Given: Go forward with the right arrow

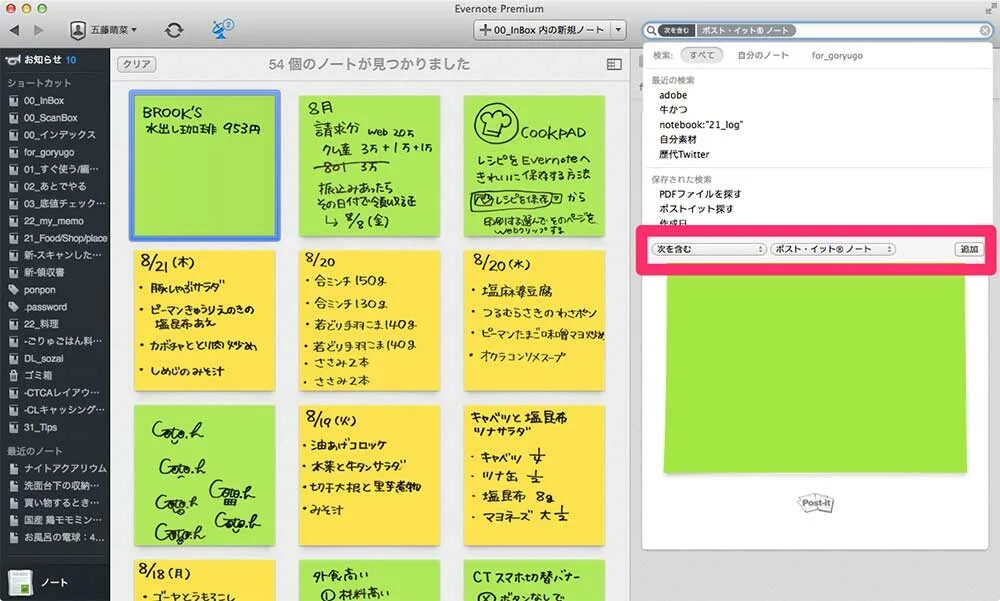Looking at the screenshot, I should pyautogui.click(x=38, y=30).
